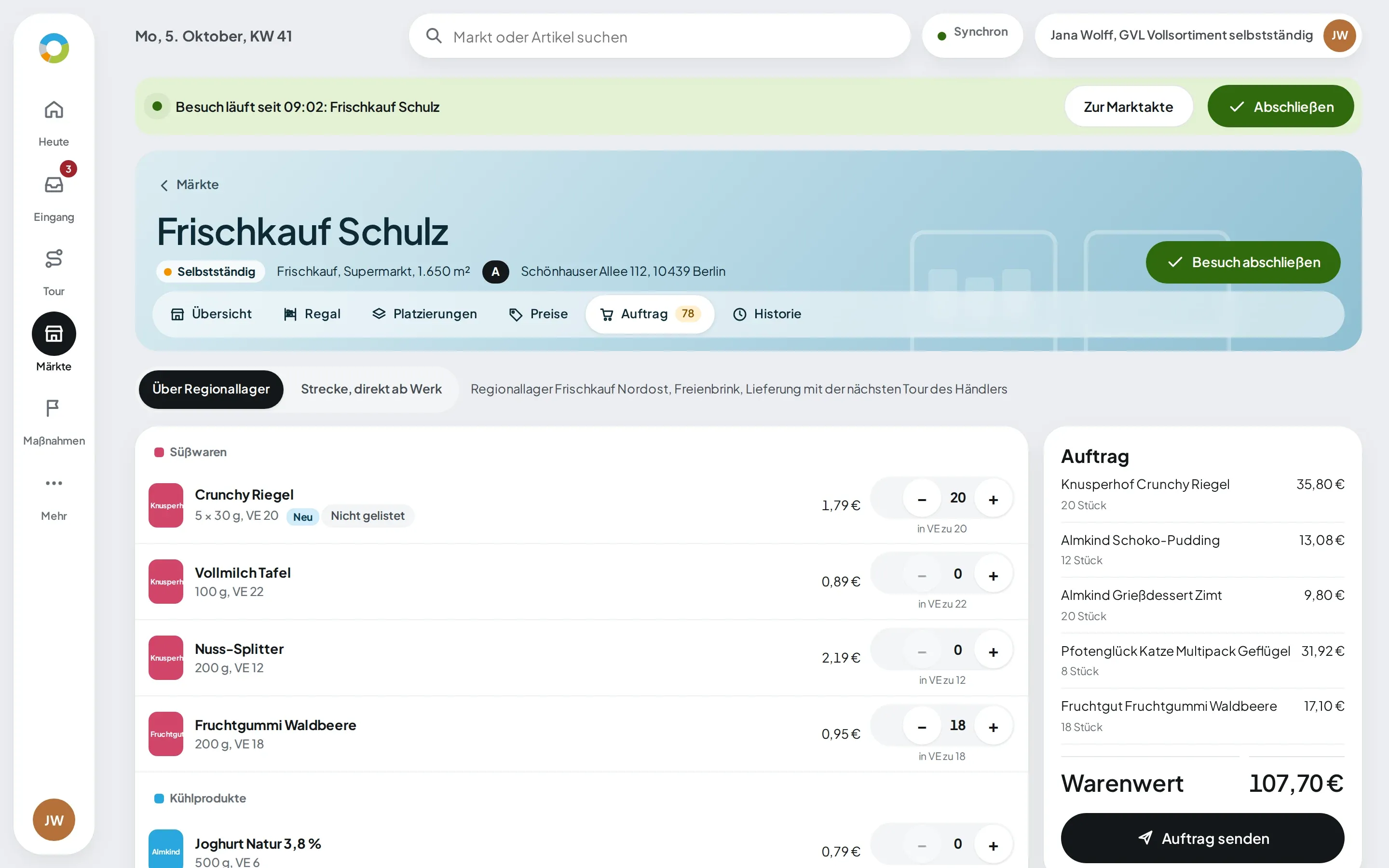Image resolution: width=1389 pixels, height=868 pixels.
Task: Increase Nuss-Splitter quantity with plus
Action: click(993, 651)
